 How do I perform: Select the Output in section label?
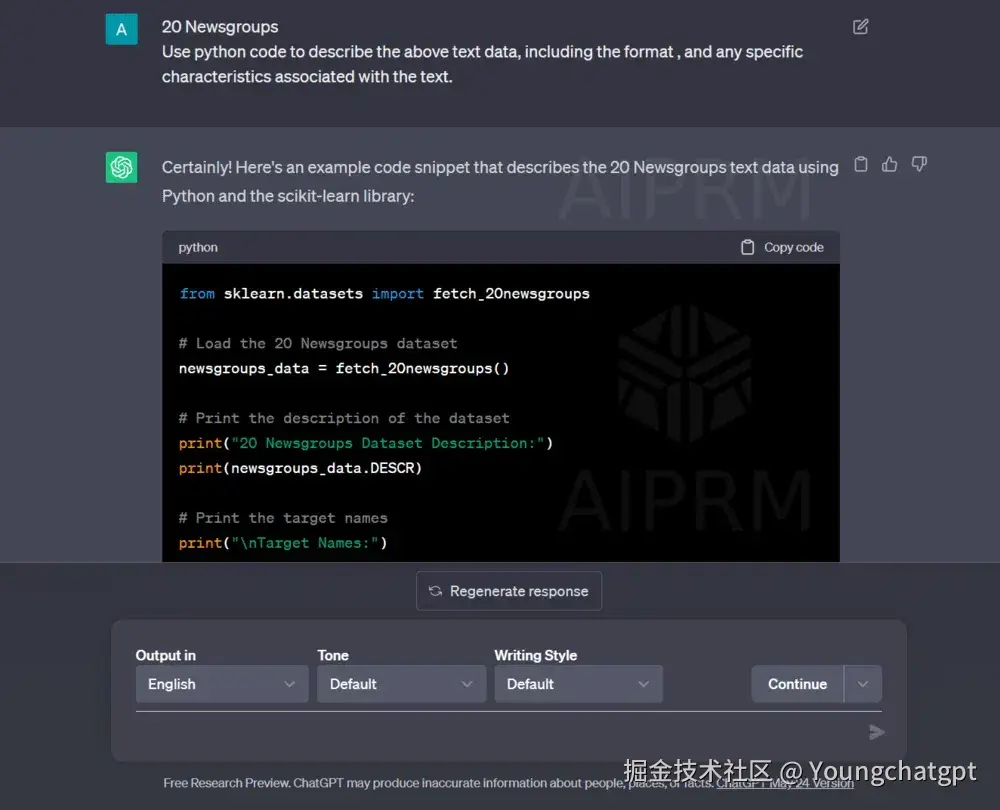click(x=165, y=655)
